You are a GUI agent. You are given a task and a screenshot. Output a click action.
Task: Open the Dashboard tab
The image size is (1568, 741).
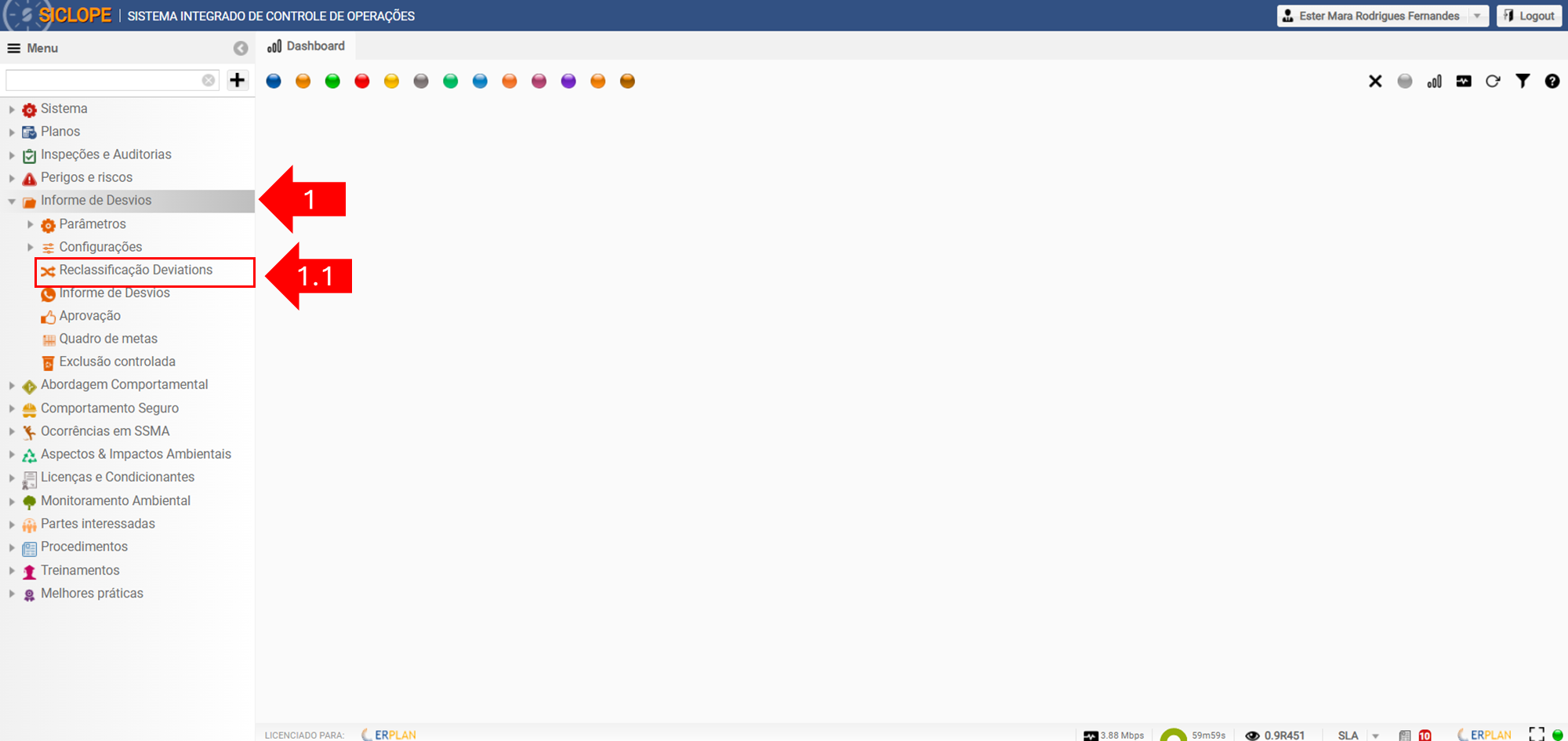307,46
